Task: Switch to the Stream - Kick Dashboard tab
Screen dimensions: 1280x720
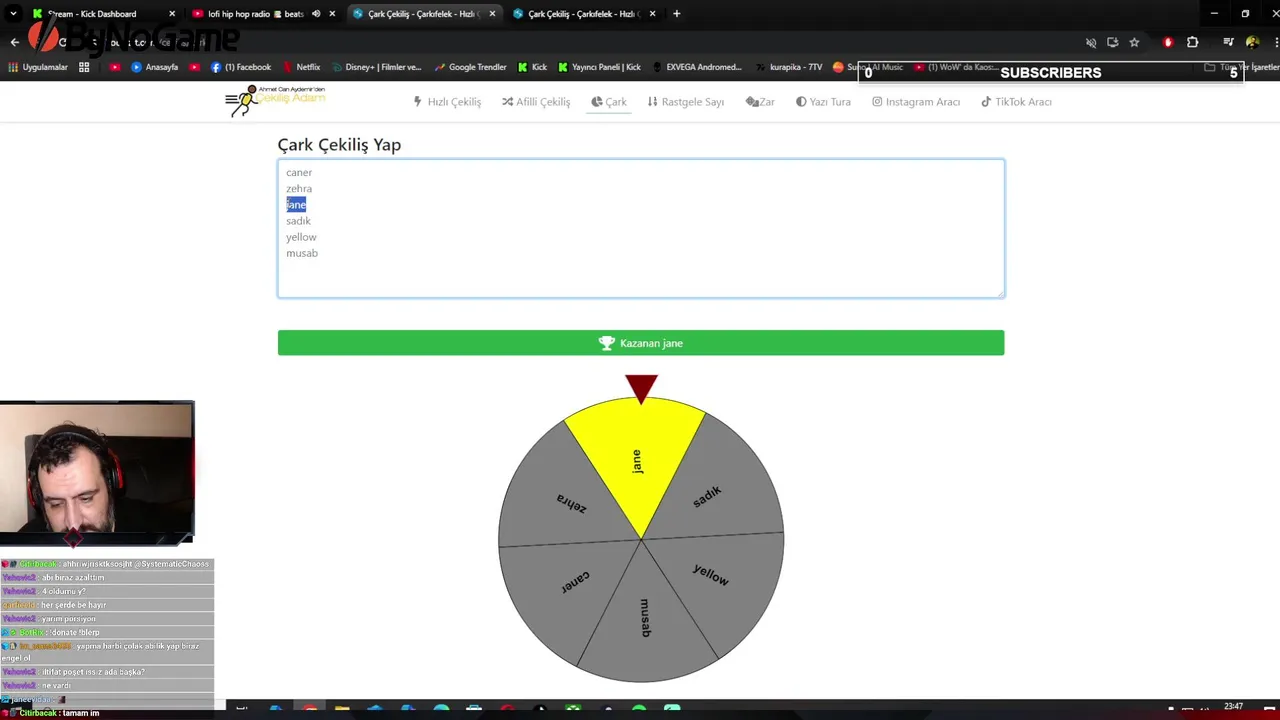Action: pos(91,14)
